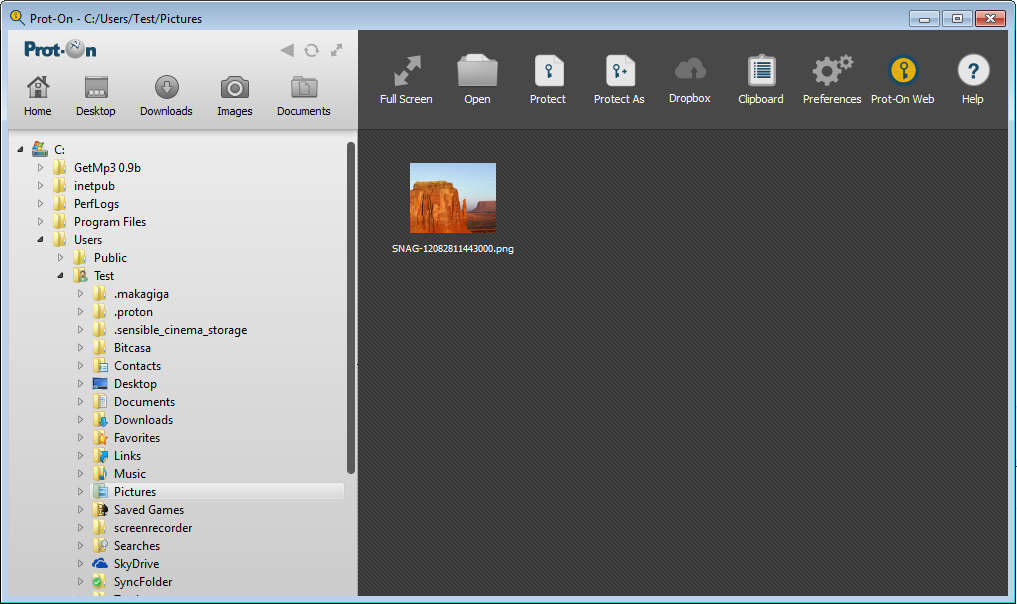Click the Full Screen toolbar icon
The width and height of the screenshot is (1017, 604).
pos(406,72)
